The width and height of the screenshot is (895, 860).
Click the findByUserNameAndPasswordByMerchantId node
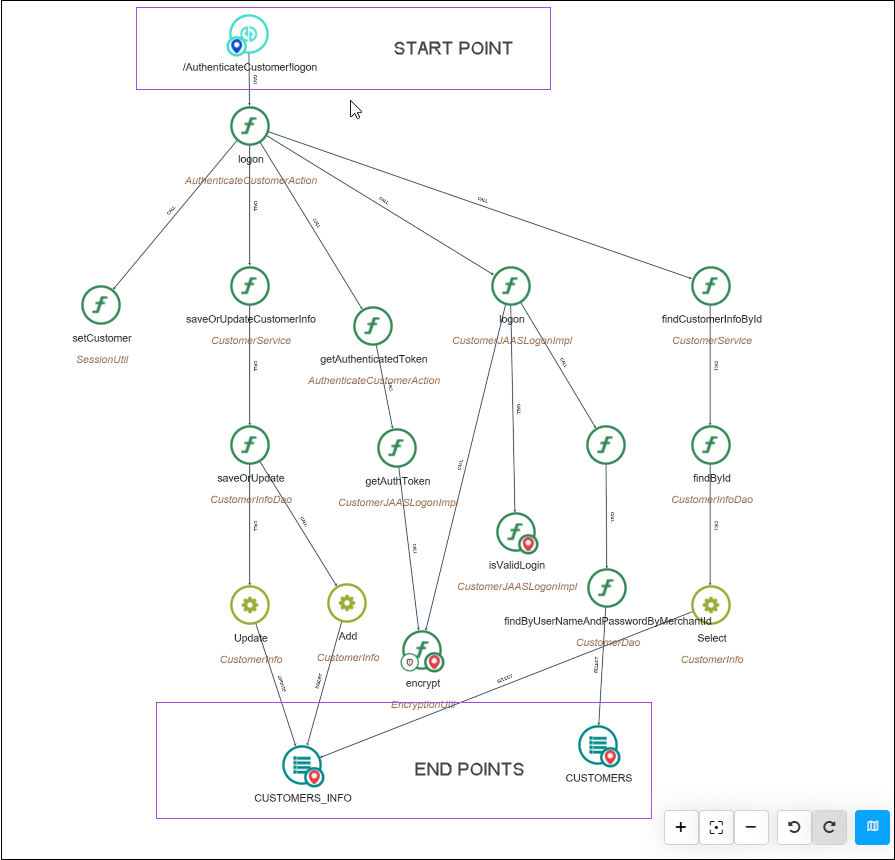pos(607,588)
